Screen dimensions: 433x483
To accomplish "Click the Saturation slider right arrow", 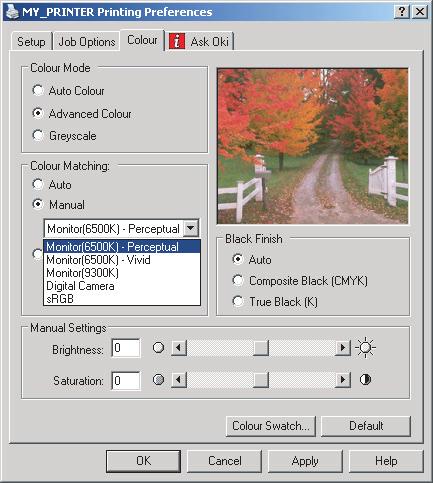I will (343, 380).
